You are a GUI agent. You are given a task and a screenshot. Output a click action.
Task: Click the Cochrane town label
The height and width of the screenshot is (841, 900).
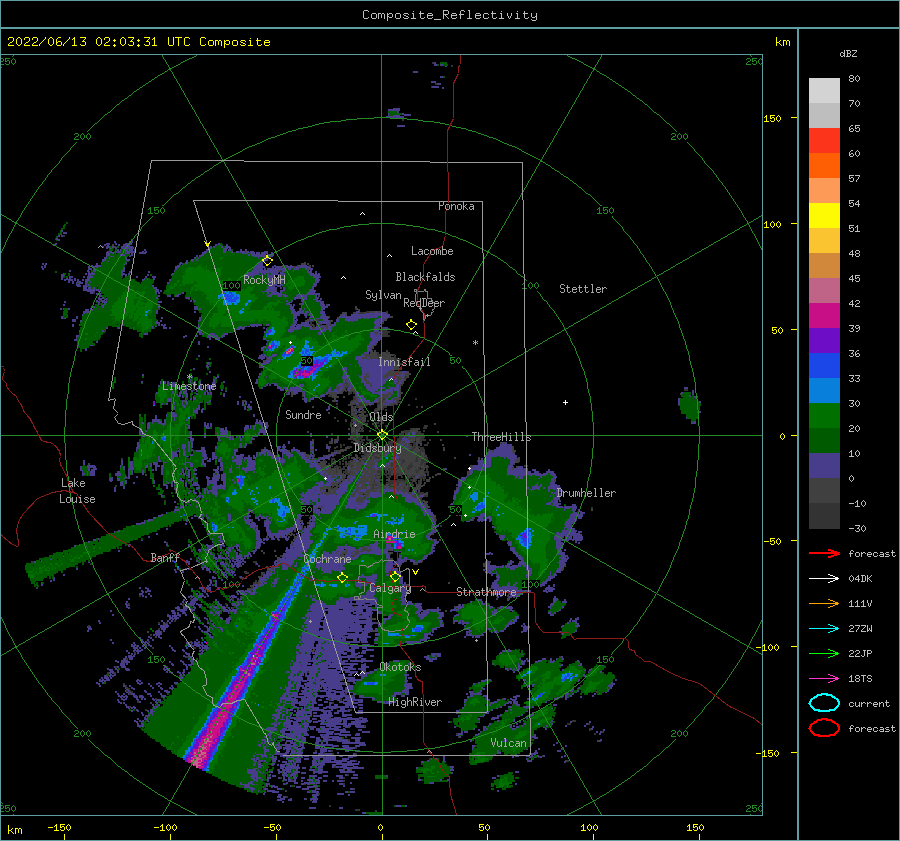pos(327,559)
